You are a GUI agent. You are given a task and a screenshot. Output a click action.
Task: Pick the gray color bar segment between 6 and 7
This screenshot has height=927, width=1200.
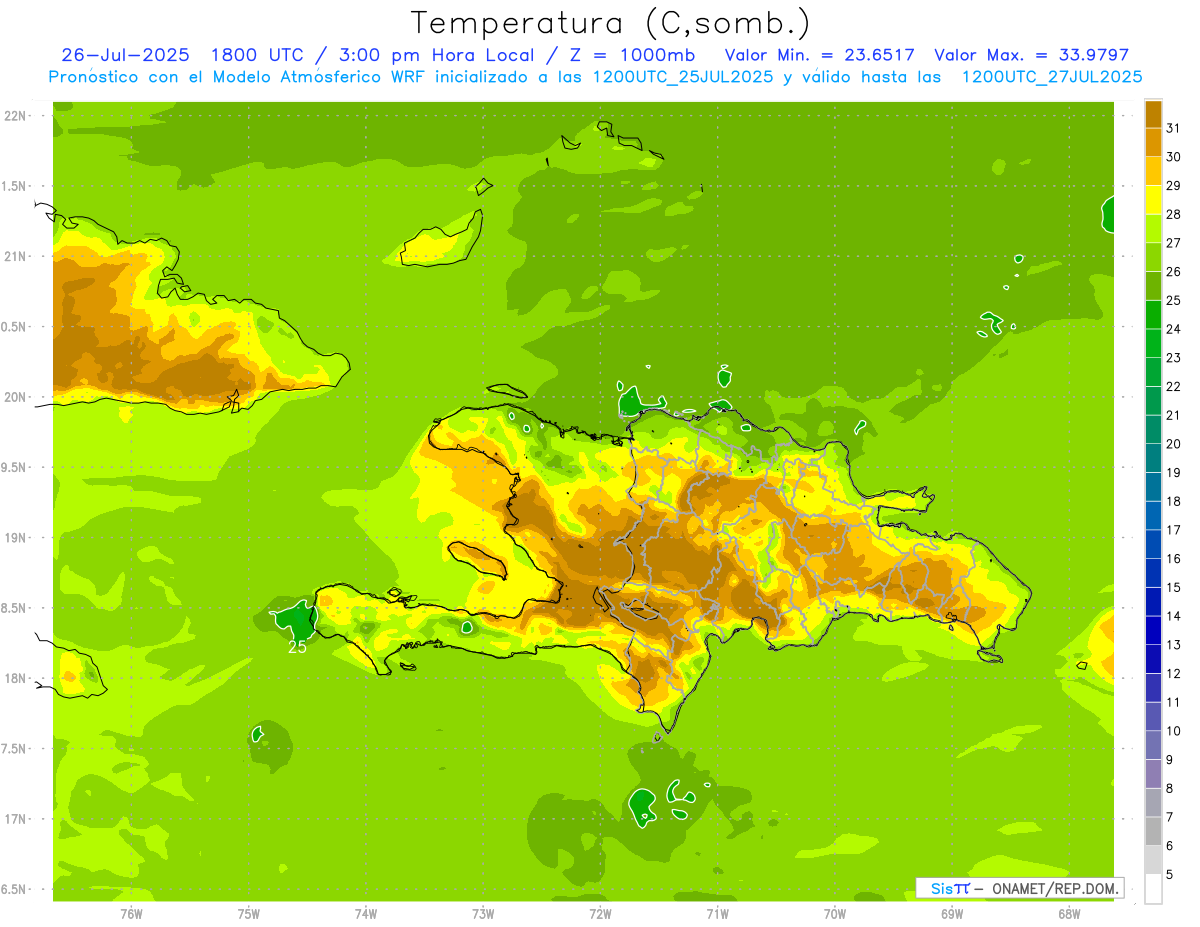point(1153,832)
